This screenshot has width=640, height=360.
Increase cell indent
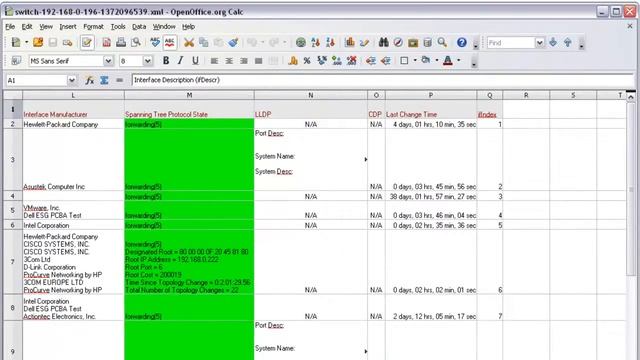[385, 61]
